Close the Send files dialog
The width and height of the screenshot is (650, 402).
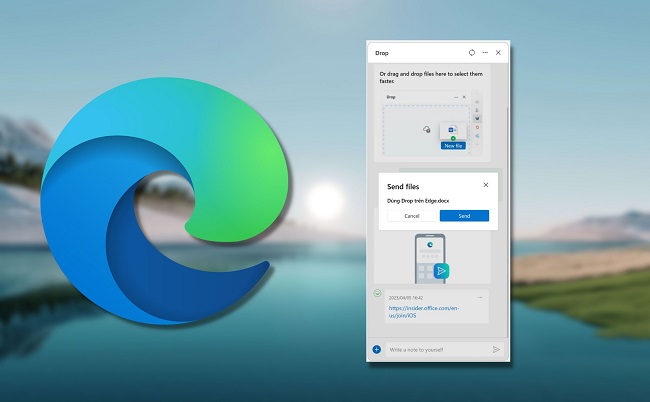pyautogui.click(x=486, y=185)
